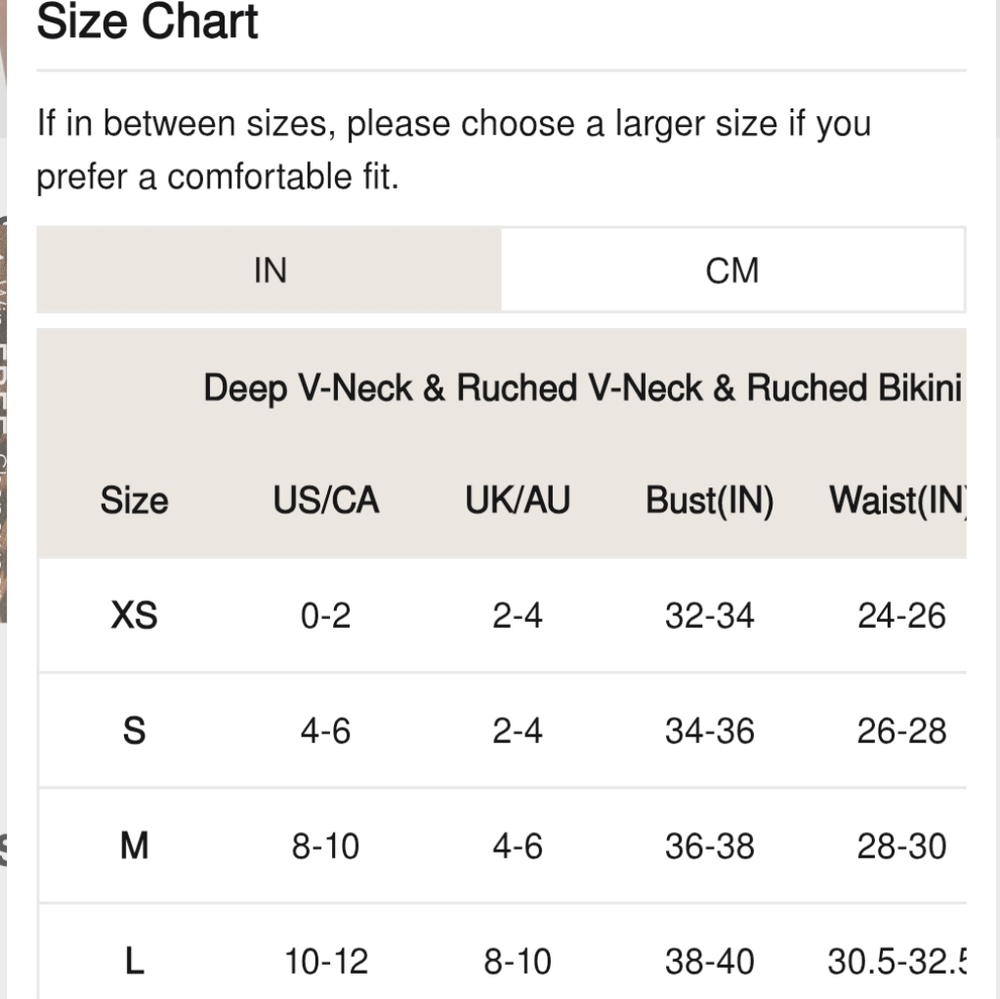Switch to the CM unit tab
The width and height of the screenshot is (1000, 999).
732,270
